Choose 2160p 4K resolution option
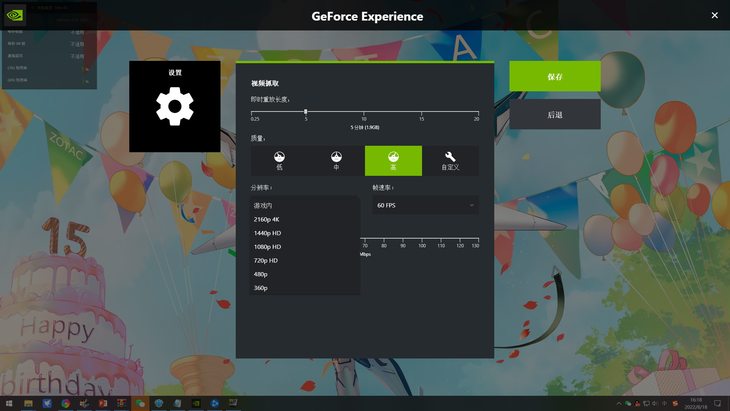730x411 pixels. tap(305, 219)
